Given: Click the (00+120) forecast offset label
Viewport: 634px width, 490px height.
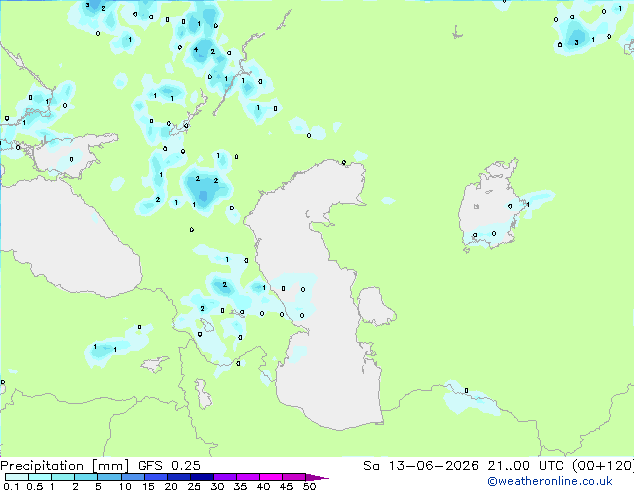Looking at the screenshot, I should (x=602, y=466).
